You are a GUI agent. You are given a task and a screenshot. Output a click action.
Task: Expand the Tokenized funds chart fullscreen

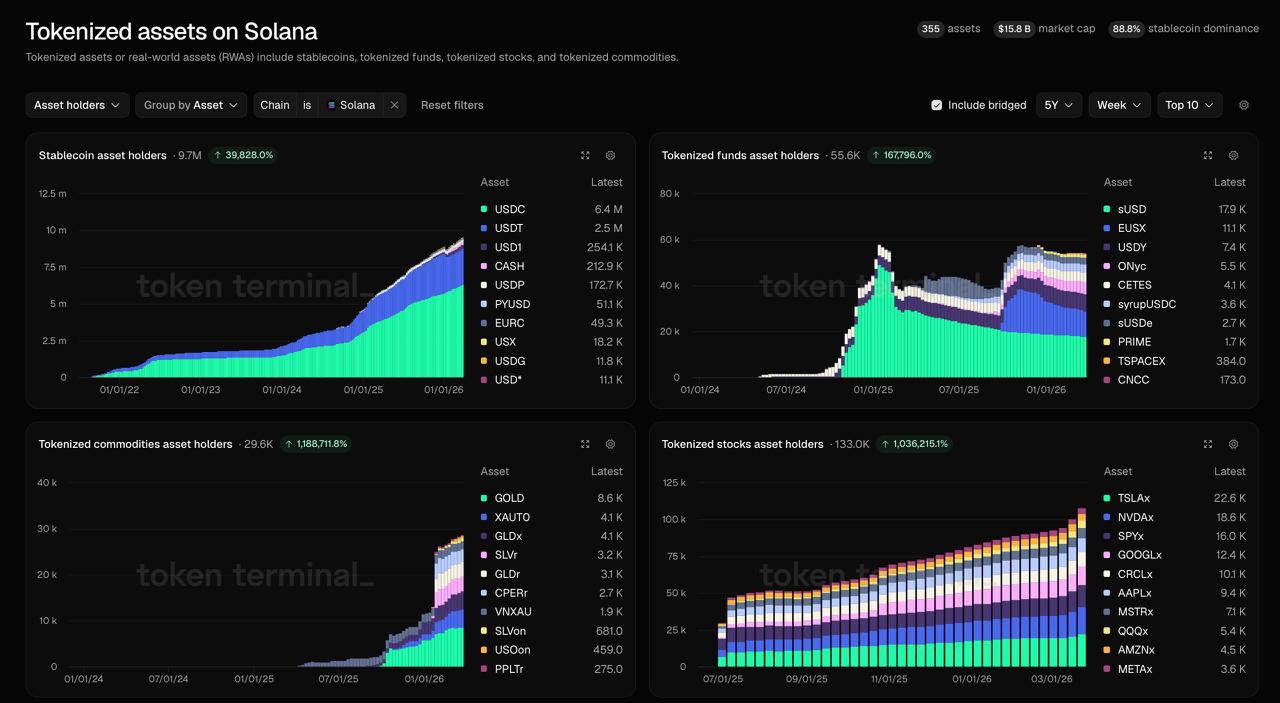coord(1208,156)
